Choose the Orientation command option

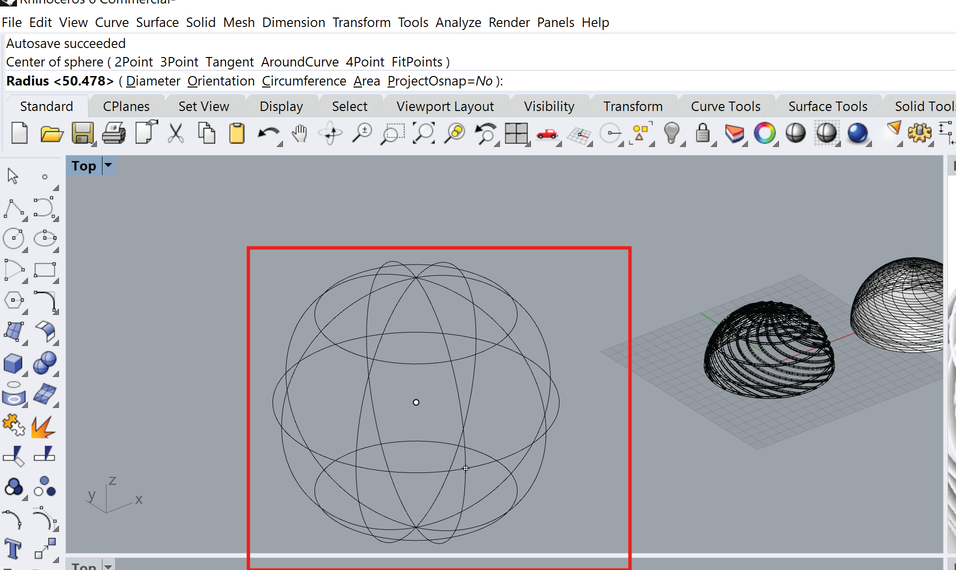[x=221, y=81]
